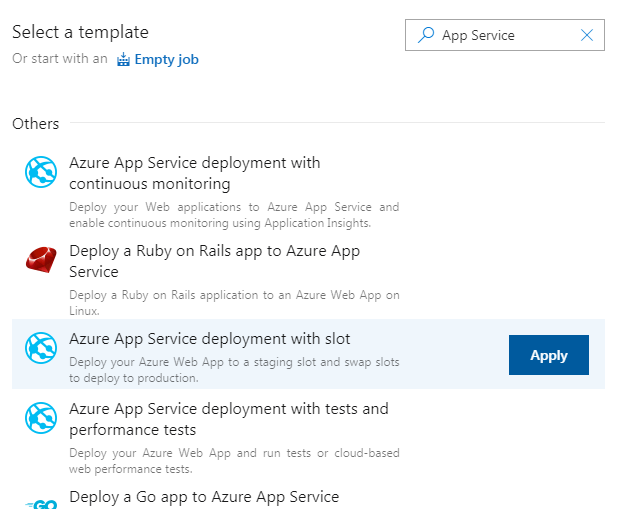Open the Empty job link
The width and height of the screenshot is (633, 509).
tap(166, 59)
